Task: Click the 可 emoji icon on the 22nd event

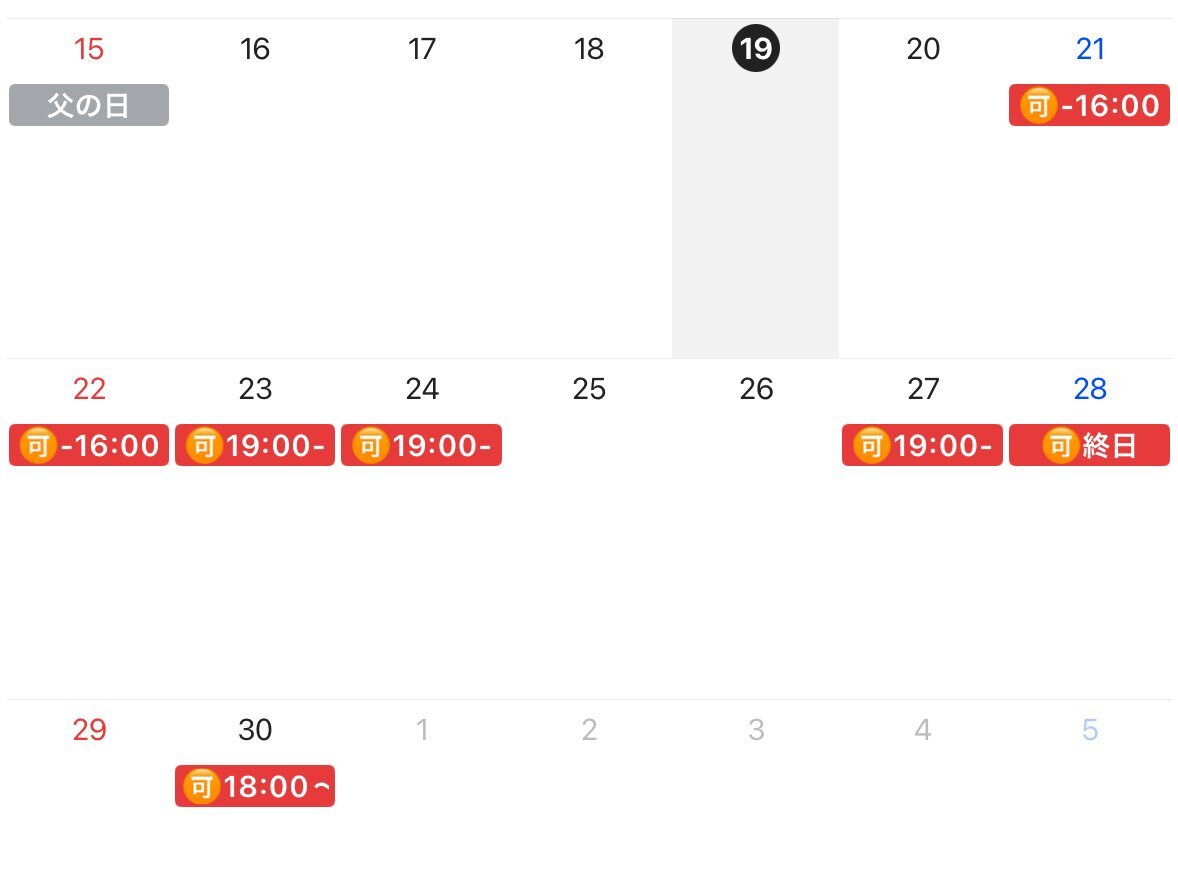Action: pos(38,446)
